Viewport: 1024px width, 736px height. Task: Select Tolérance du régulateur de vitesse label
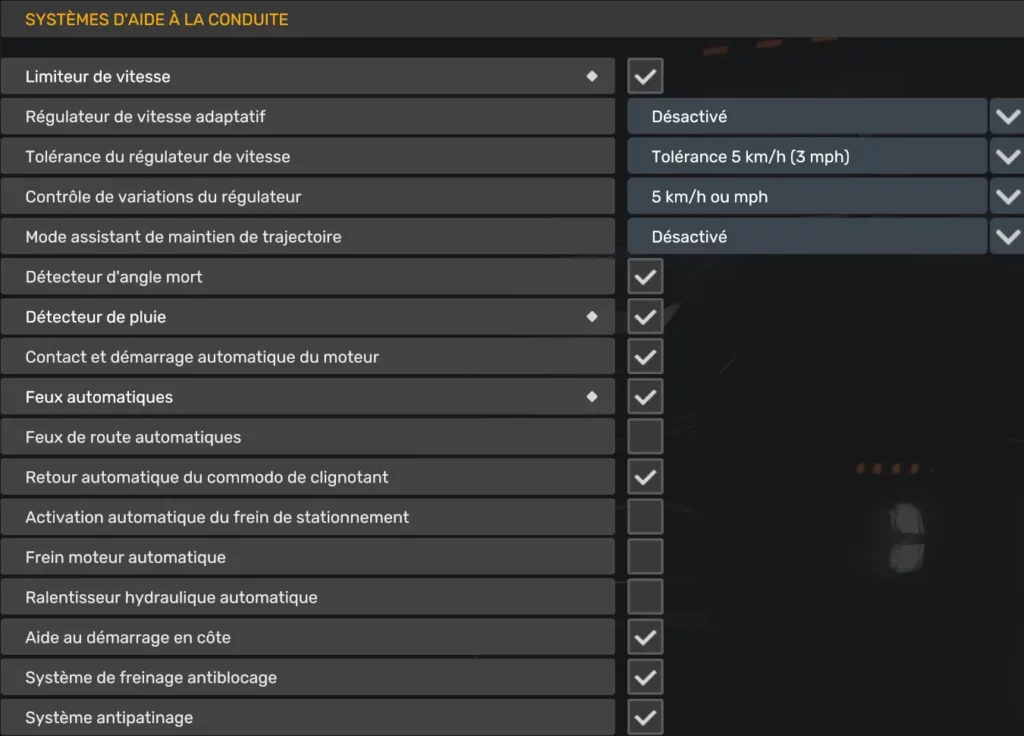click(157, 157)
